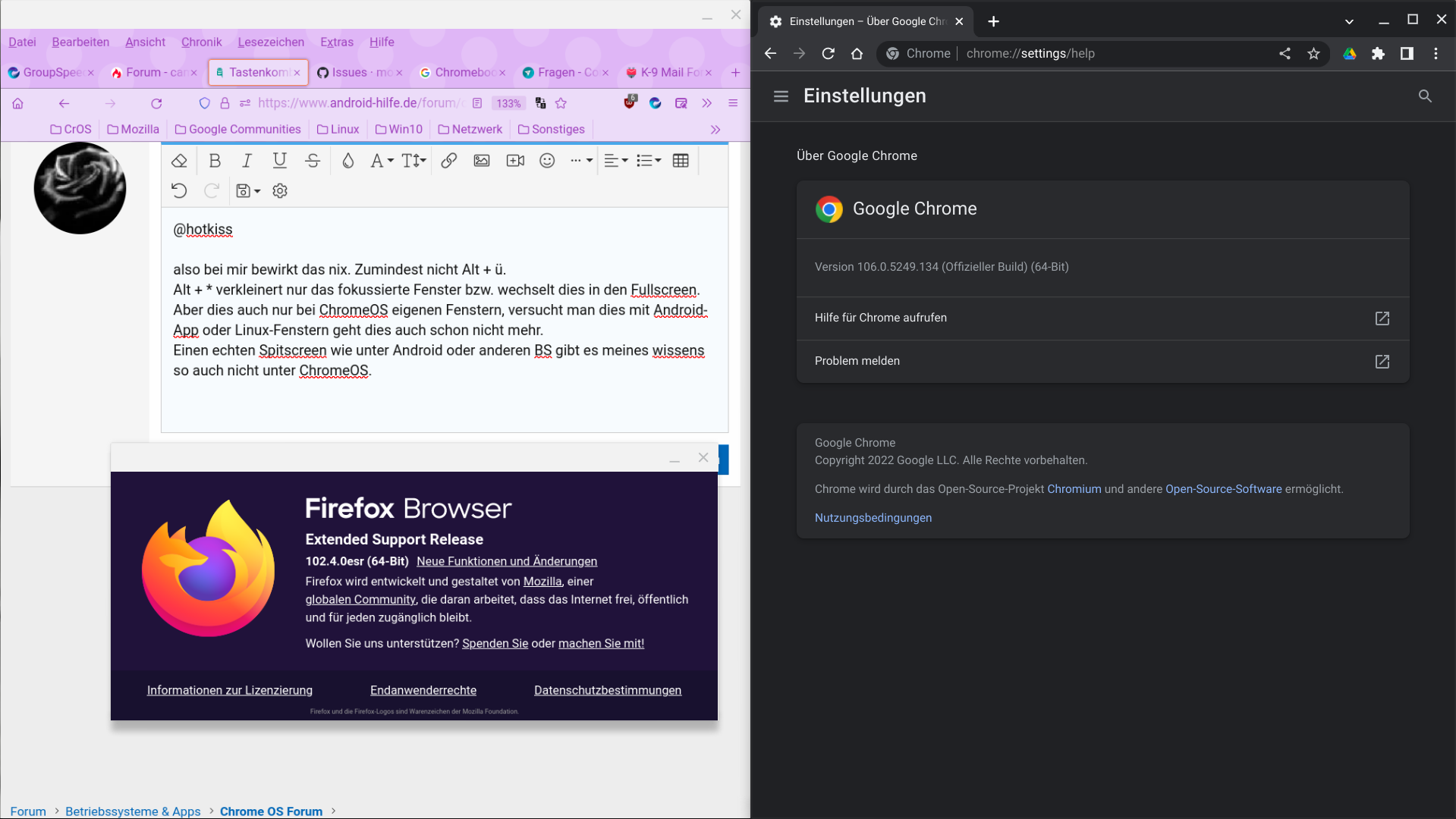1456x819 pixels.
Task: Open new Chrome tab plus button
Action: [x=993, y=21]
